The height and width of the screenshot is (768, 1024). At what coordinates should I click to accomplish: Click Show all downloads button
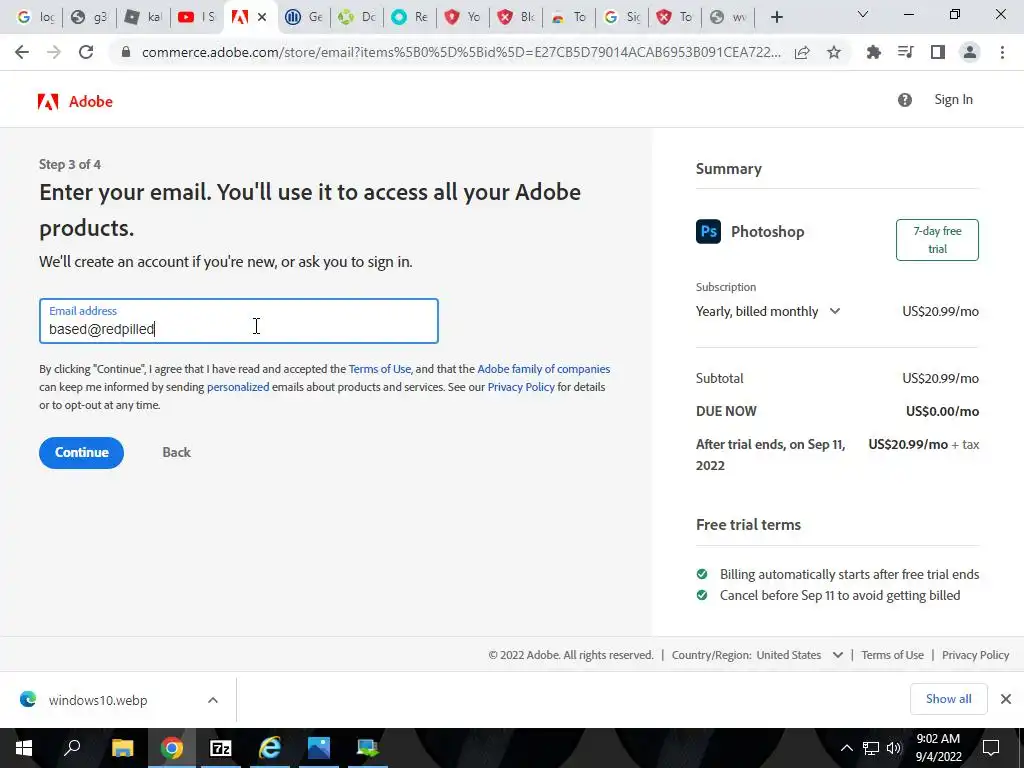pos(948,699)
